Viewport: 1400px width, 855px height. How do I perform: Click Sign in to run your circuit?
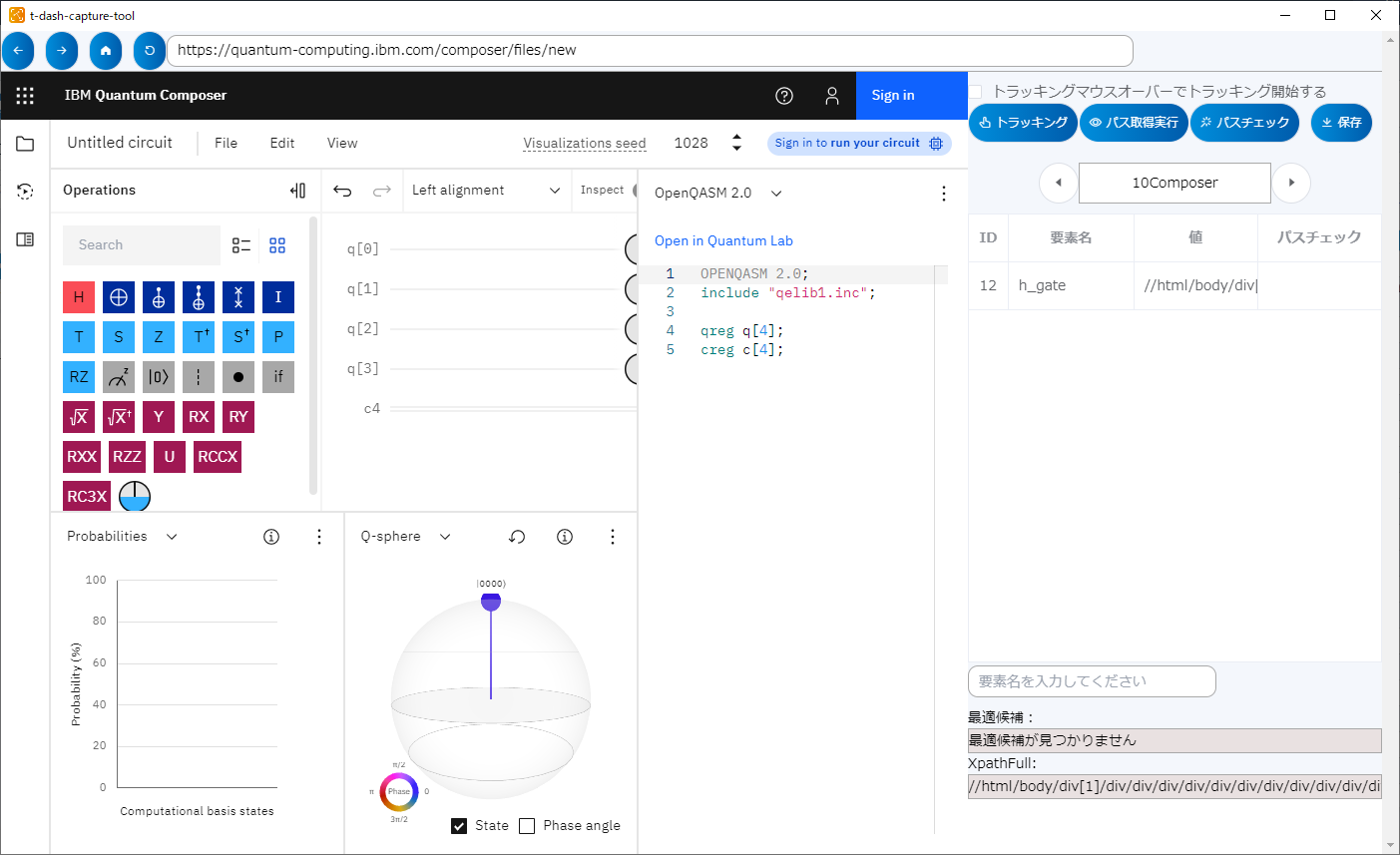[x=859, y=144]
